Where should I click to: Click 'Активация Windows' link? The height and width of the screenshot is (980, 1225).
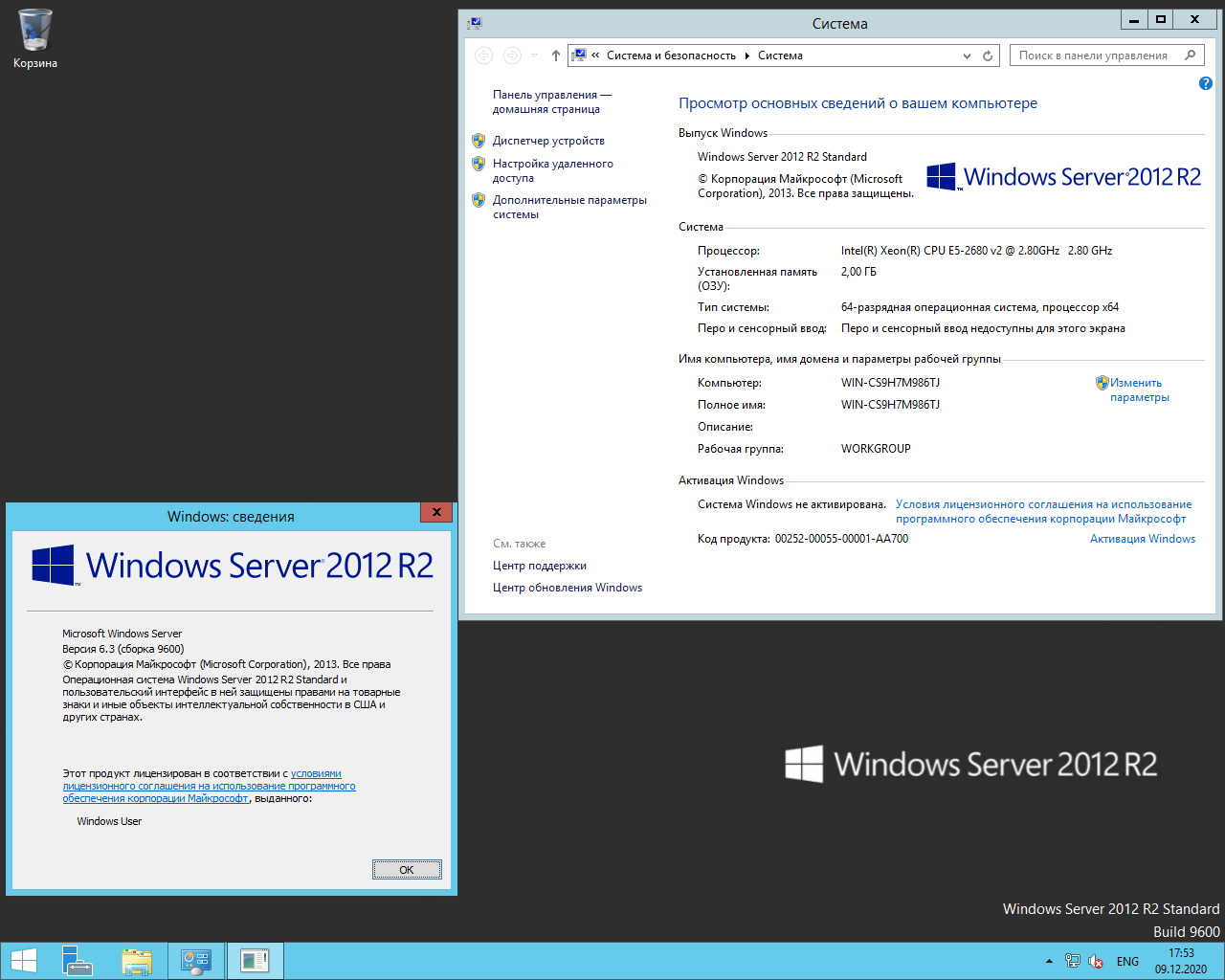tap(1143, 539)
